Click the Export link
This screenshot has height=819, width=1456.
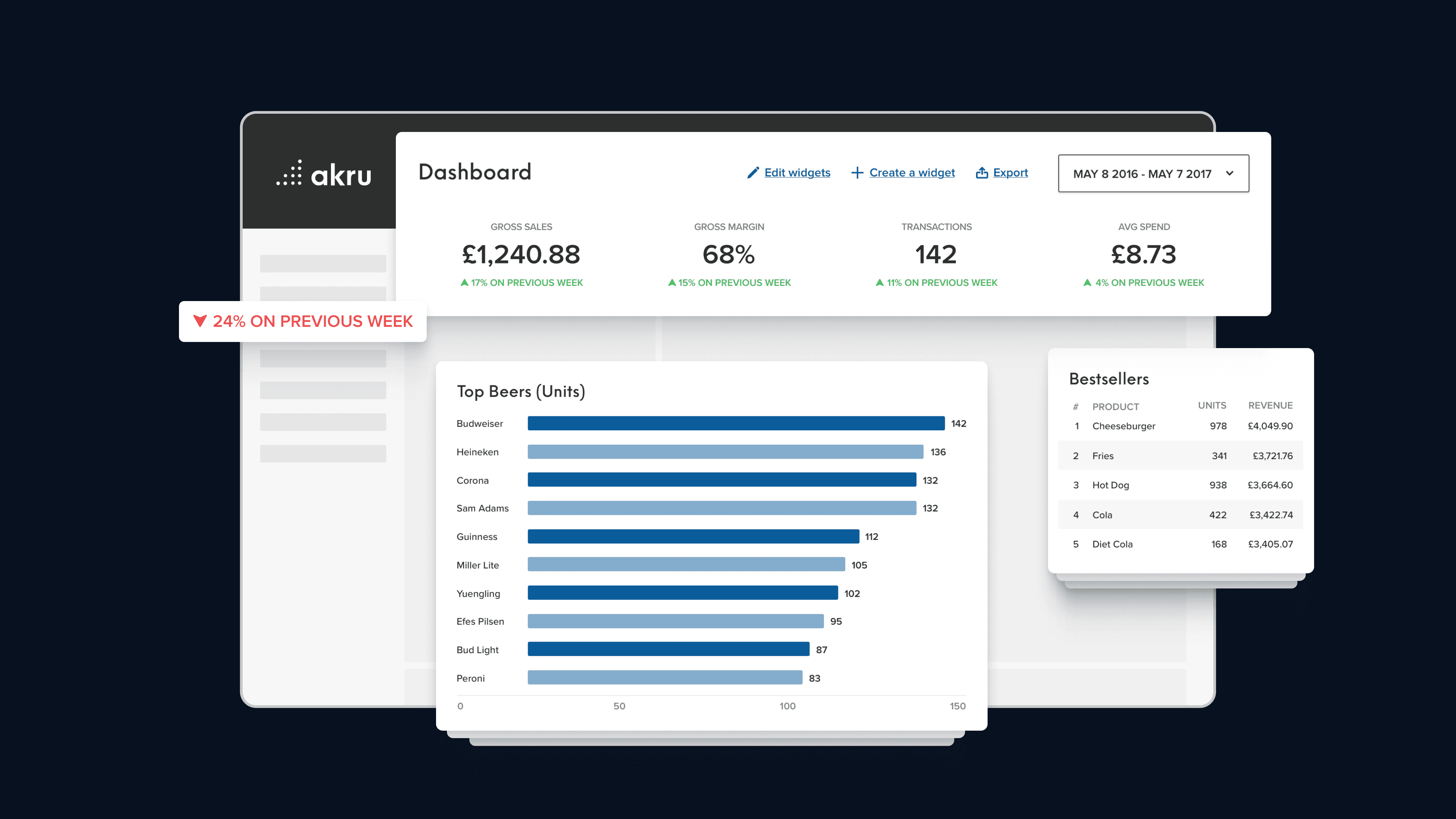(x=1010, y=173)
